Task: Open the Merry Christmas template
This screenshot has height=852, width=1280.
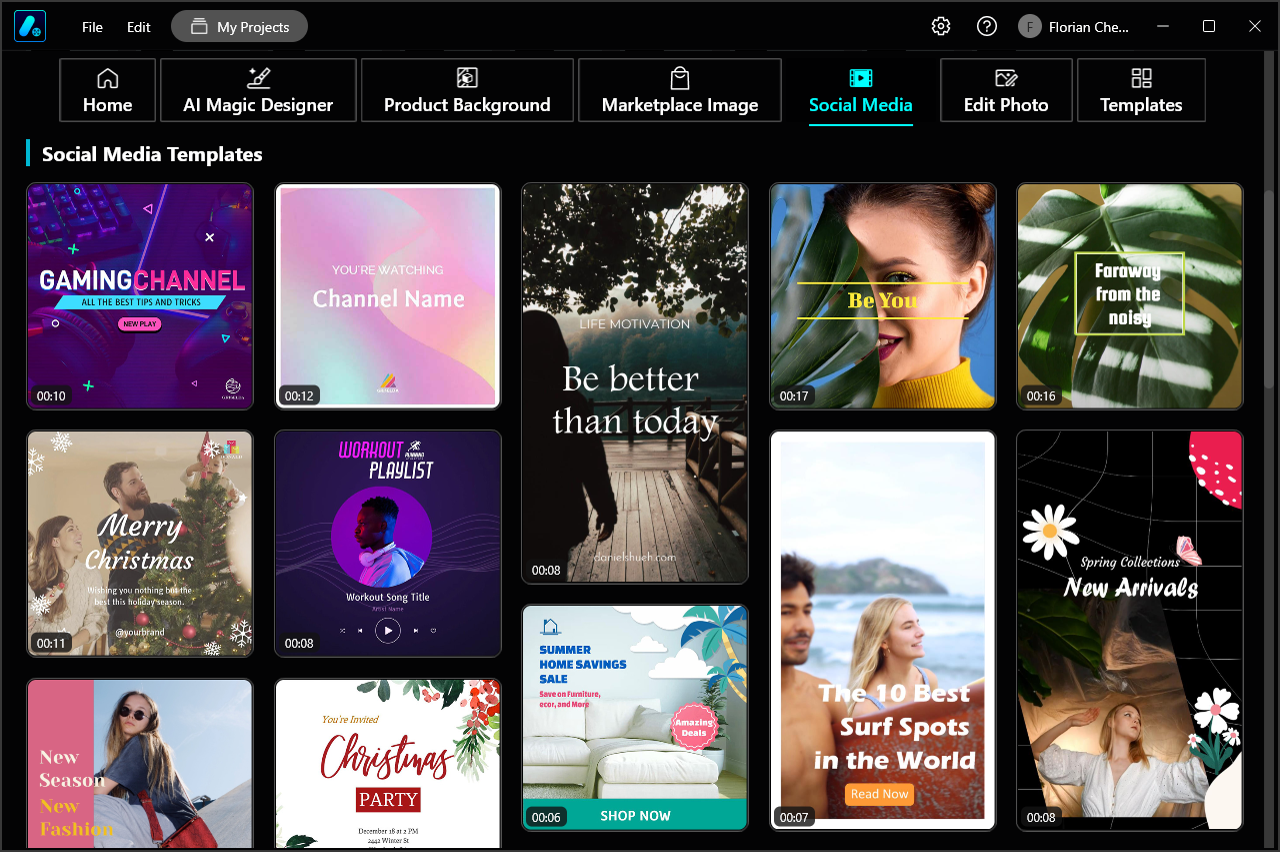Action: pyautogui.click(x=139, y=543)
